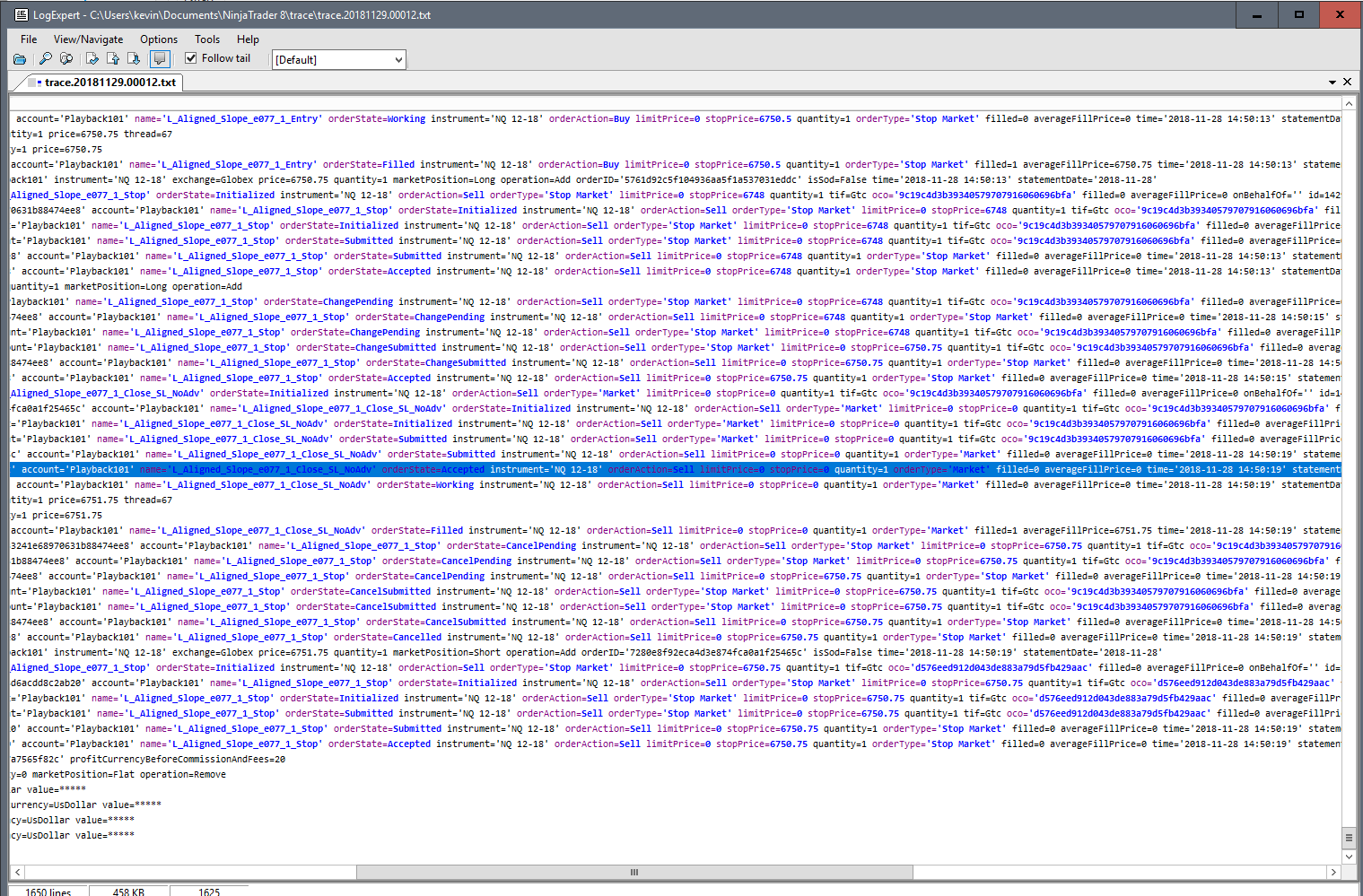Close the trace.20181129.00012.txt tab with X

[x=1347, y=82]
